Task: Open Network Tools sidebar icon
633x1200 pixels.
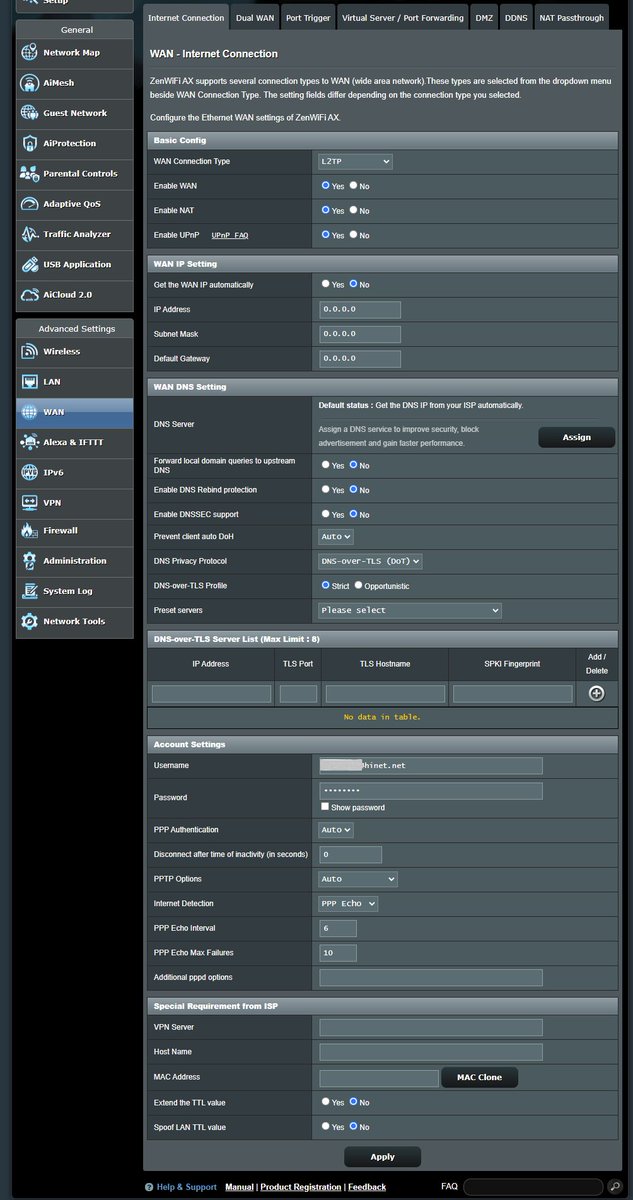Action: click(x=30, y=622)
